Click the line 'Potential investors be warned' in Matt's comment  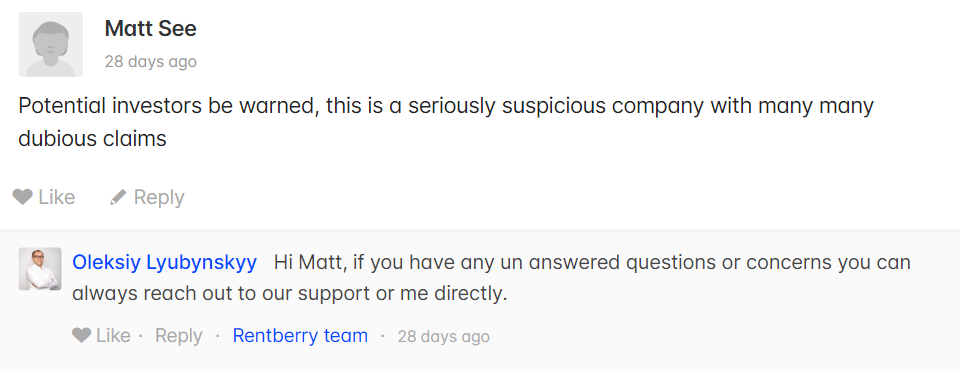[x=446, y=106]
